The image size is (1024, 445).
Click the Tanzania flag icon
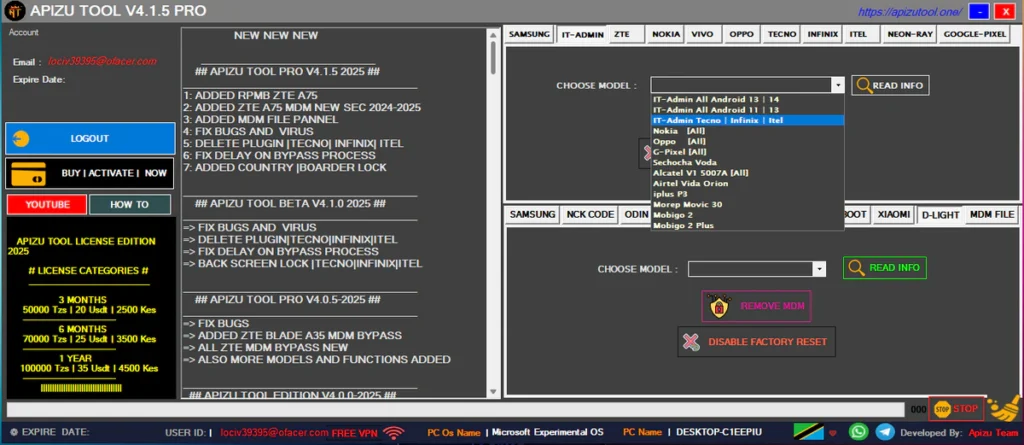pyautogui.click(x=808, y=432)
